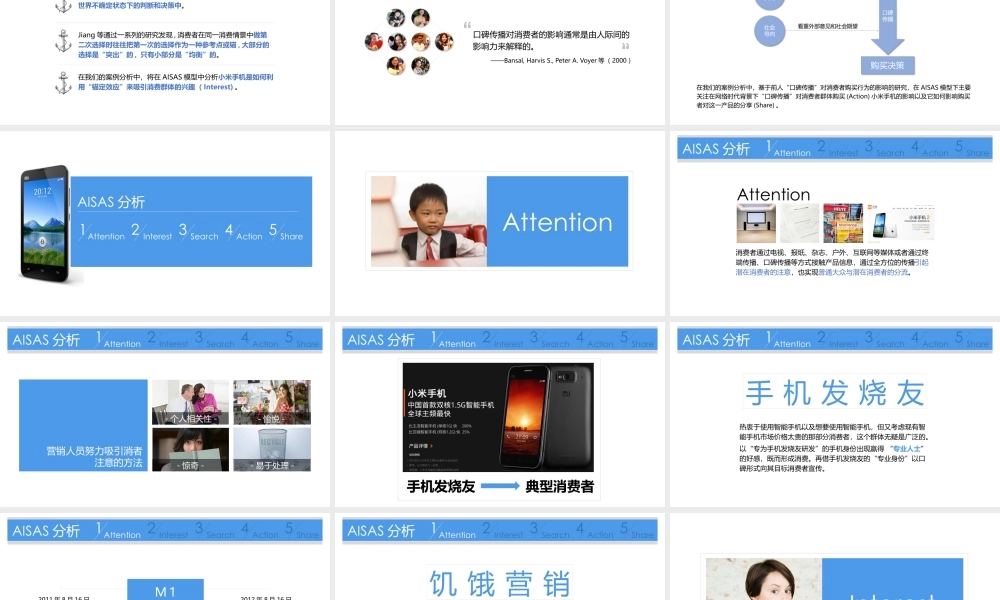This screenshot has height=600, width=1000.
Task: Click the circular cluster of avatar photos
Action: [408, 42]
